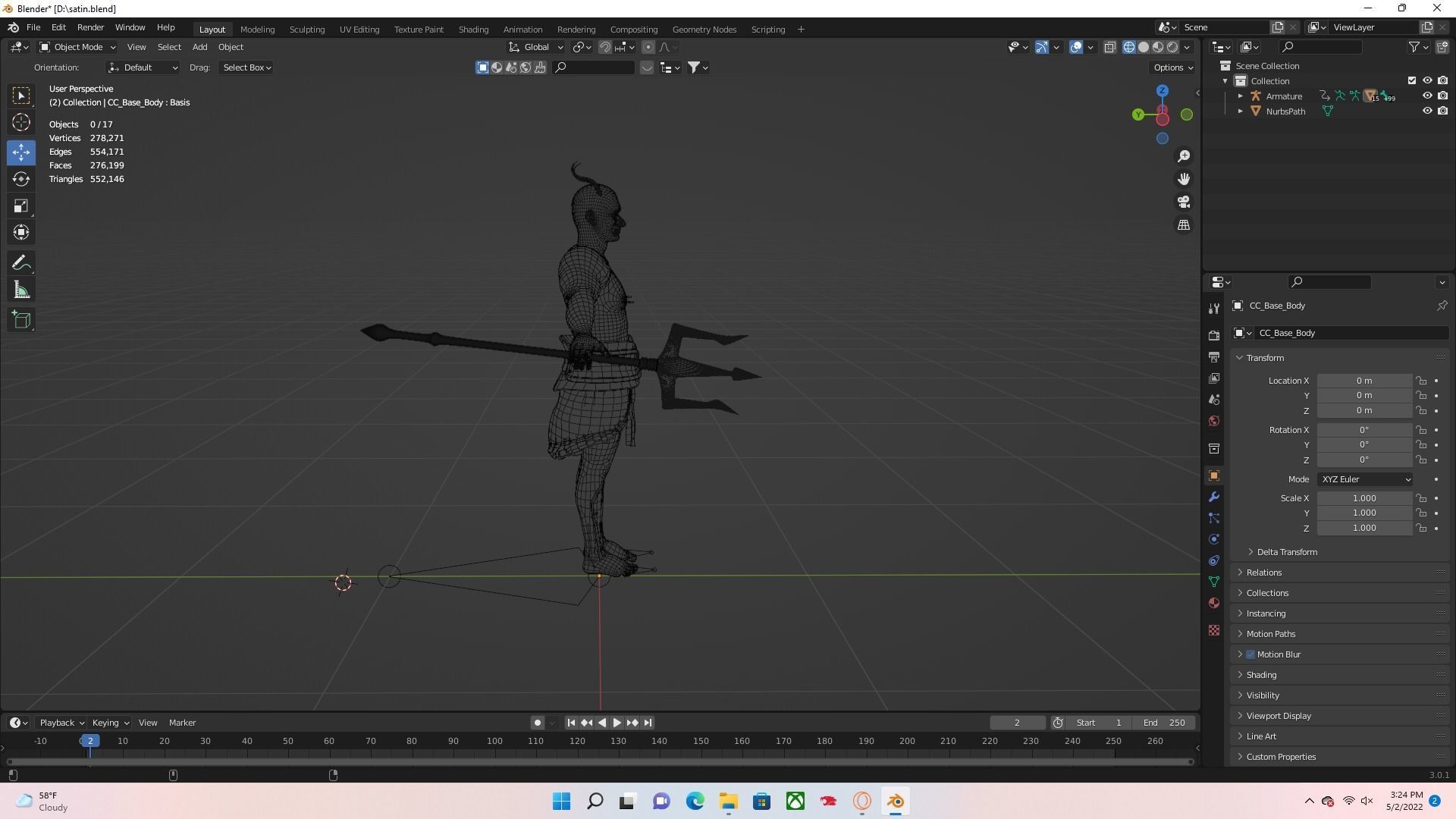Open the XYZ Euler rotation mode dropdown
Image resolution: width=1456 pixels, height=819 pixels.
coord(1365,479)
